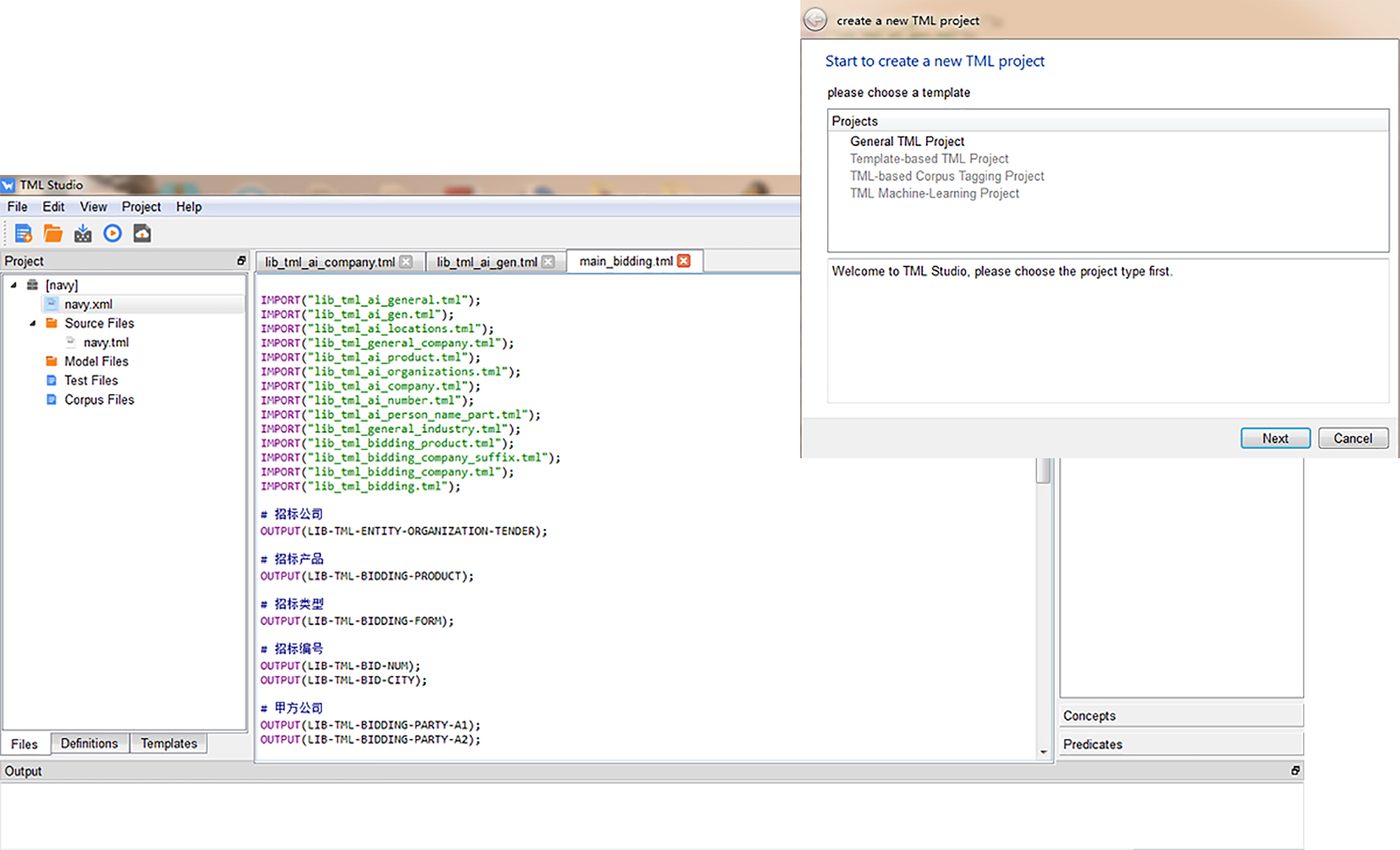Click the OUTPUT LIB-TML-BIDDING-PARTY-A2 line
This screenshot has height=850, width=1400.
pos(370,739)
